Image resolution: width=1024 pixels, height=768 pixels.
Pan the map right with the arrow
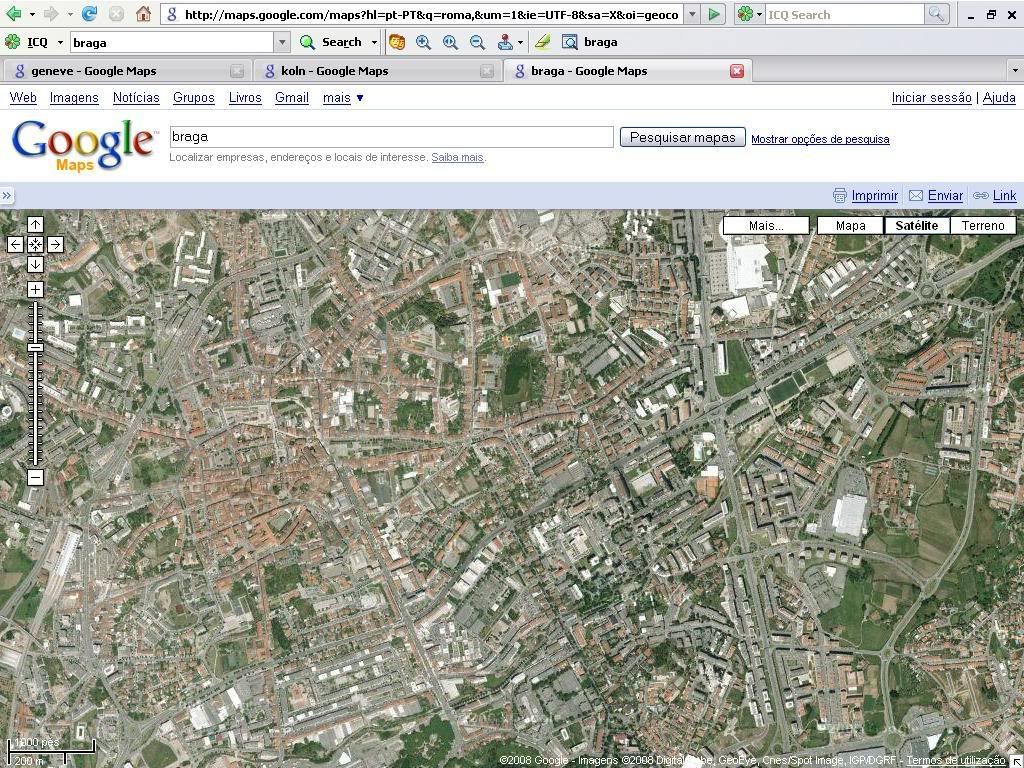[55, 244]
